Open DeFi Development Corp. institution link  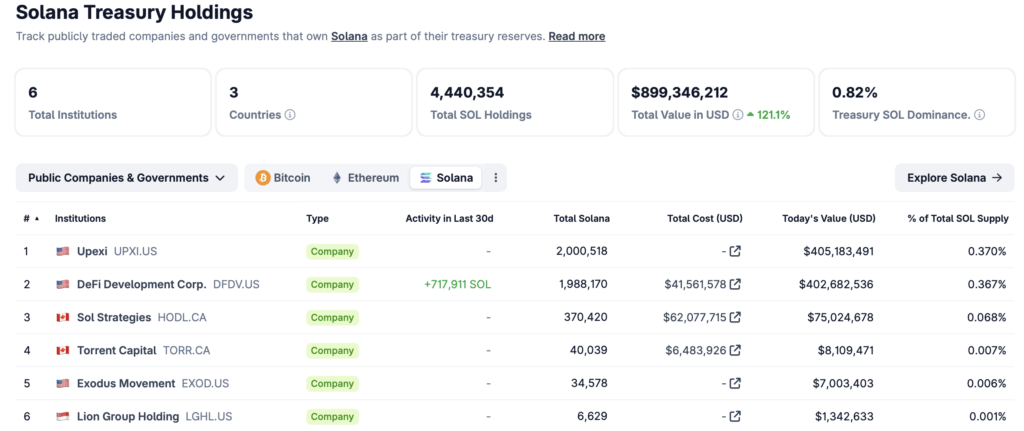point(142,284)
